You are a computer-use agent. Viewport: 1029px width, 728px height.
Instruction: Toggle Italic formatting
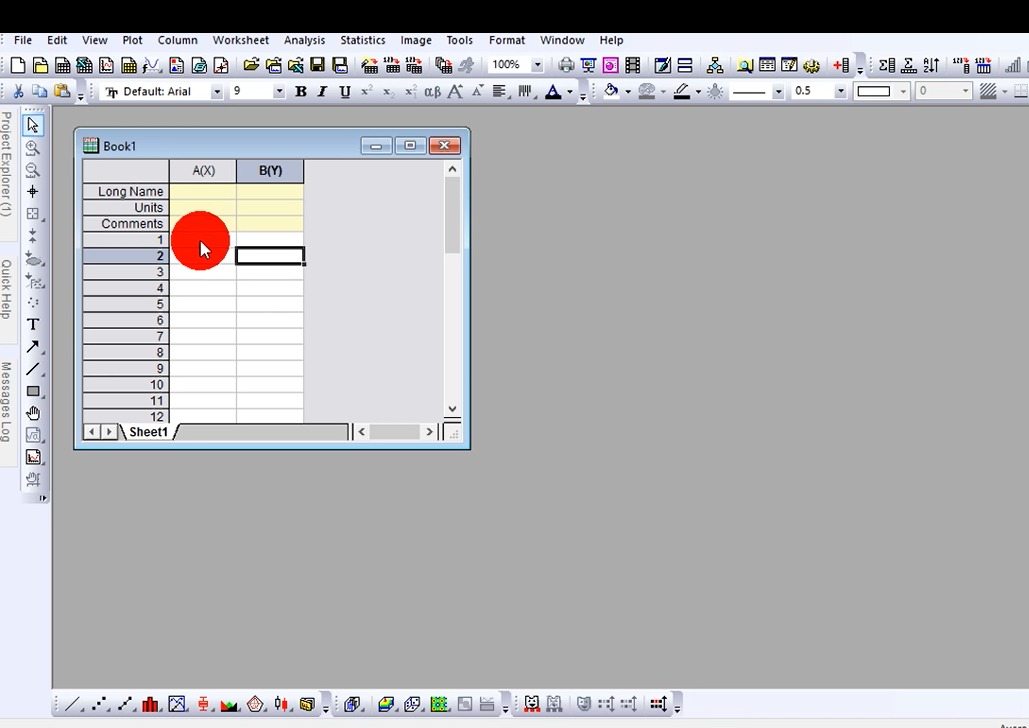[322, 91]
